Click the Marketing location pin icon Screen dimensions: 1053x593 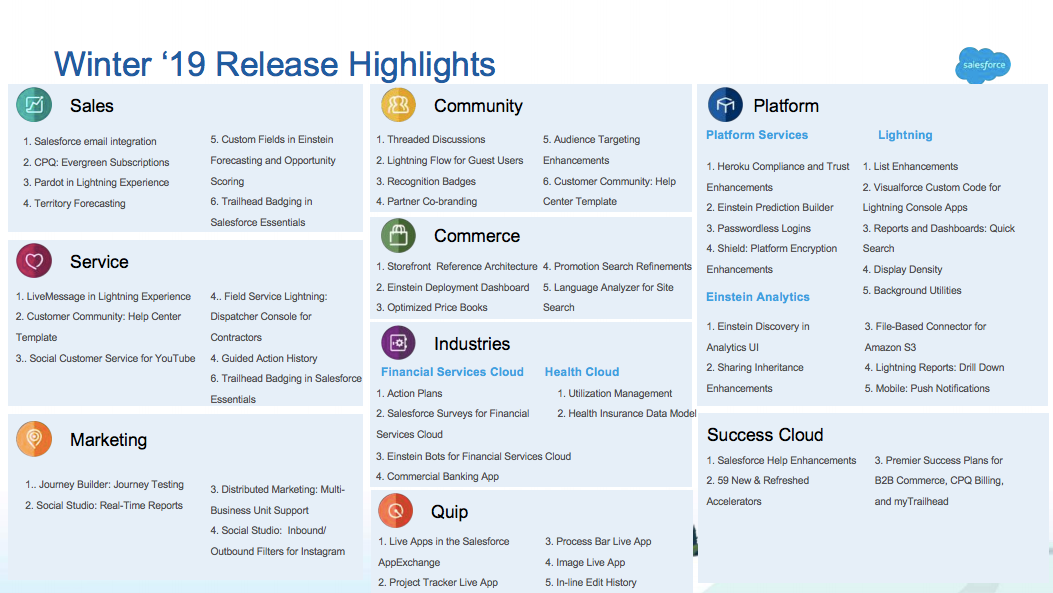click(x=34, y=439)
